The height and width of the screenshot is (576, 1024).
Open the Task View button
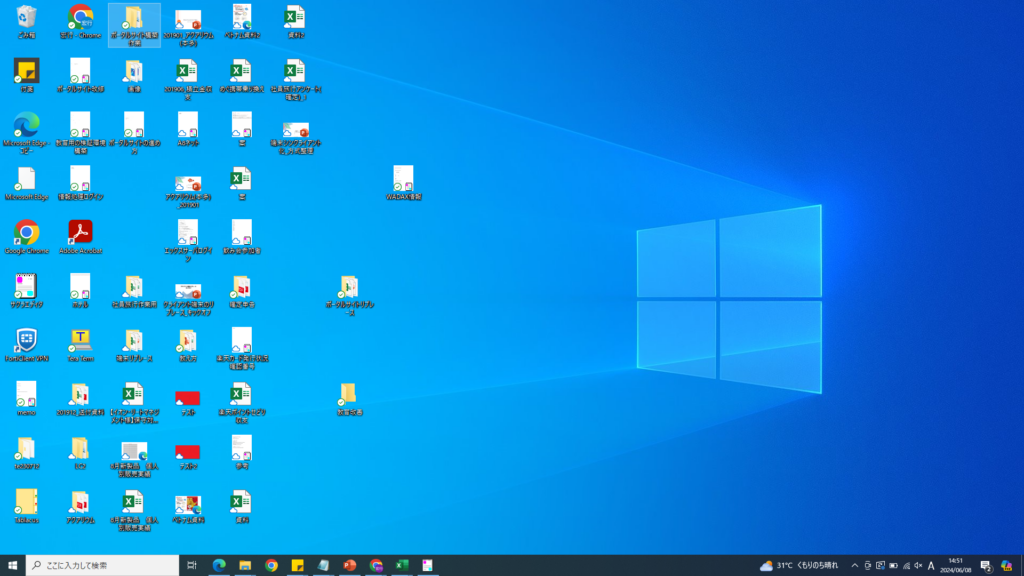tap(192, 565)
